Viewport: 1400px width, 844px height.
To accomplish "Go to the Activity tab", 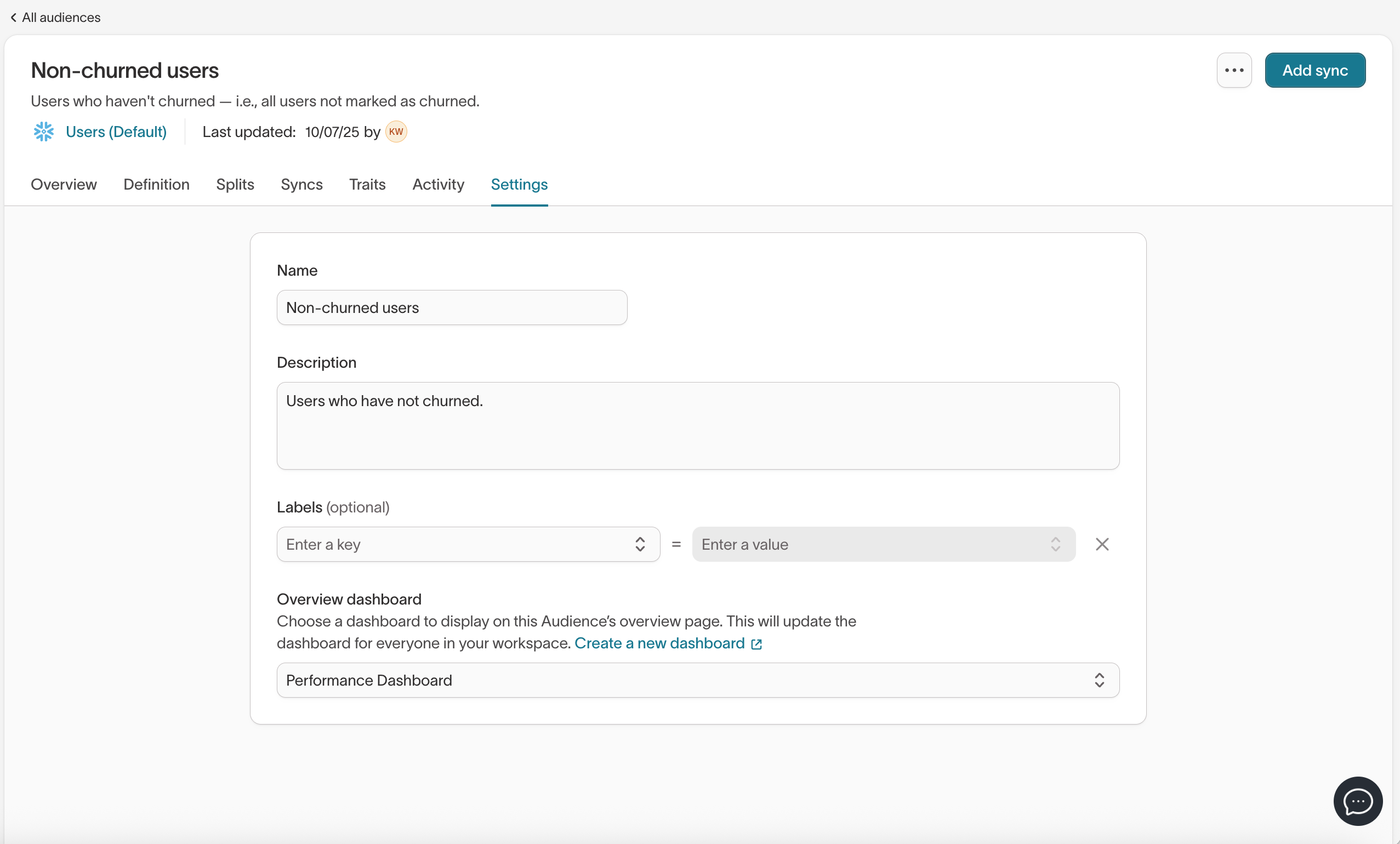I will pos(438,185).
